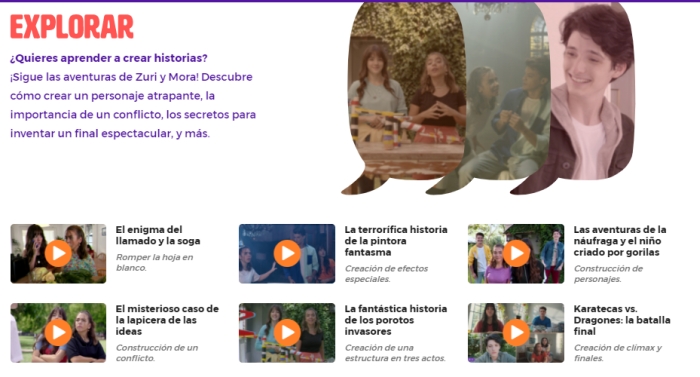Click paragraph about las aventuras de Zuri y Mora
The width and height of the screenshot is (700, 377).
(x=133, y=105)
